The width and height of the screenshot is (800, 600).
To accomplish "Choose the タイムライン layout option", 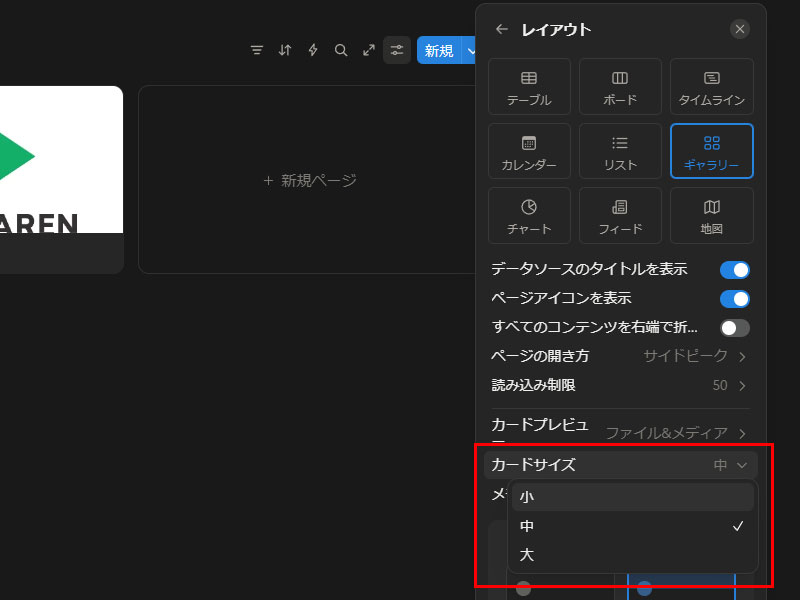I will coord(711,87).
